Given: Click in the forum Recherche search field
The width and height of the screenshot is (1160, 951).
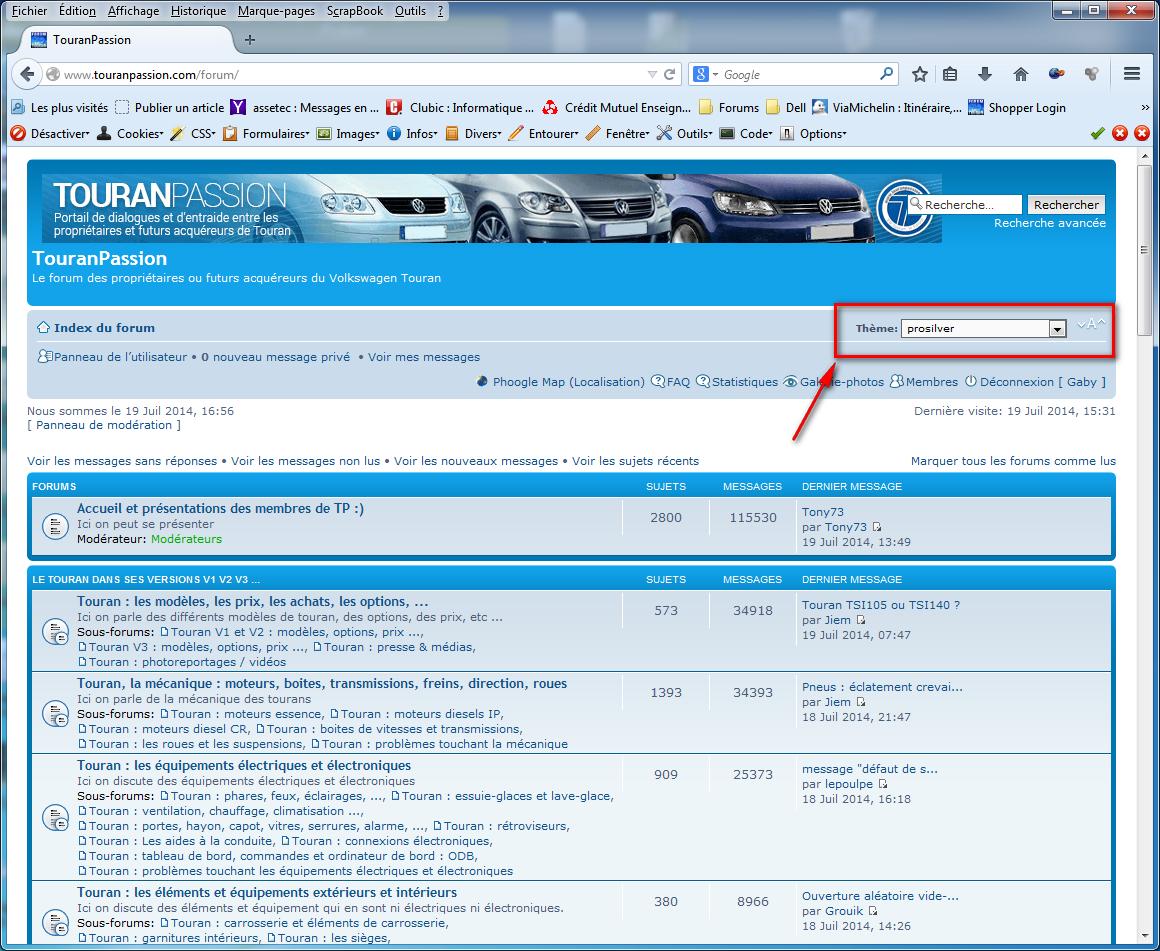Looking at the screenshot, I should click(970, 204).
